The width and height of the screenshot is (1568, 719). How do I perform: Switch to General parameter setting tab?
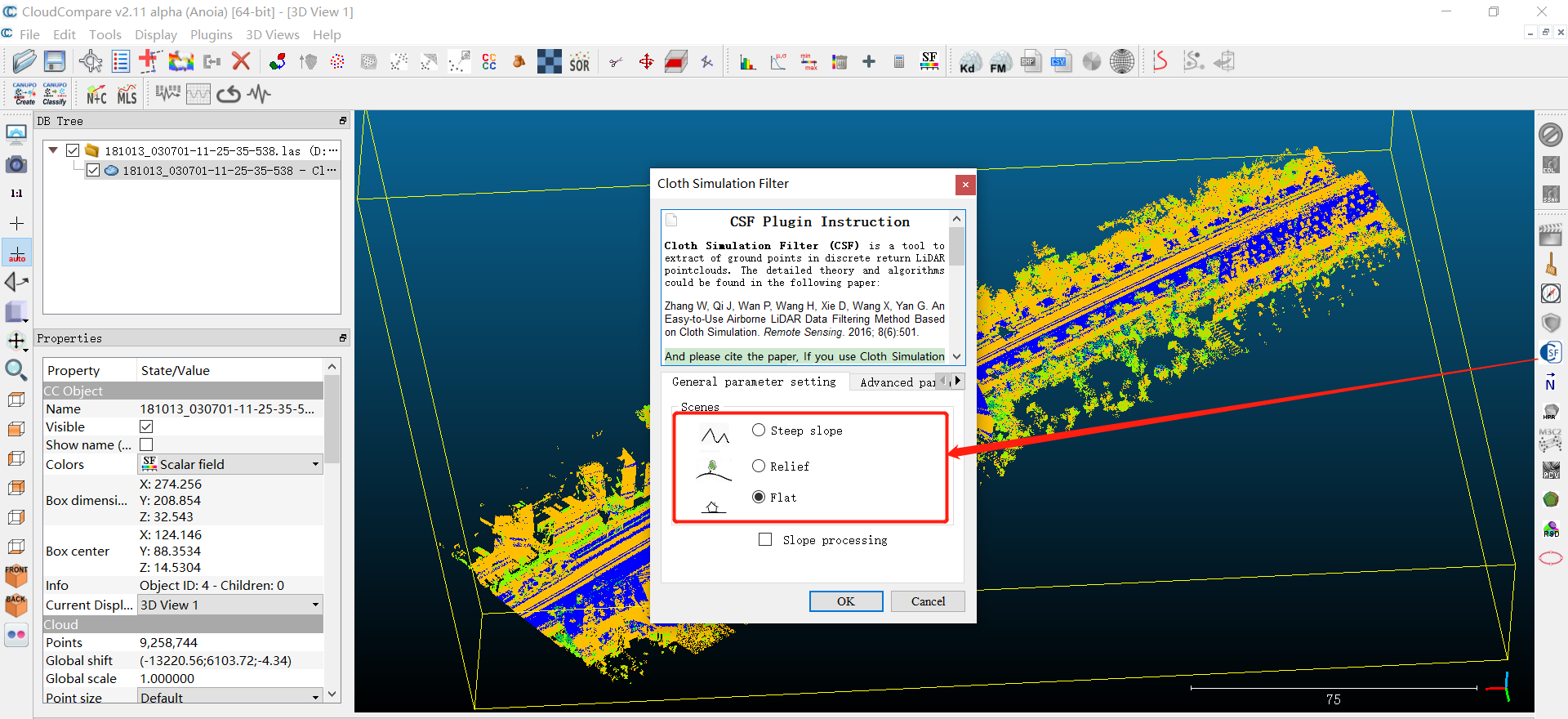pyautogui.click(x=754, y=382)
